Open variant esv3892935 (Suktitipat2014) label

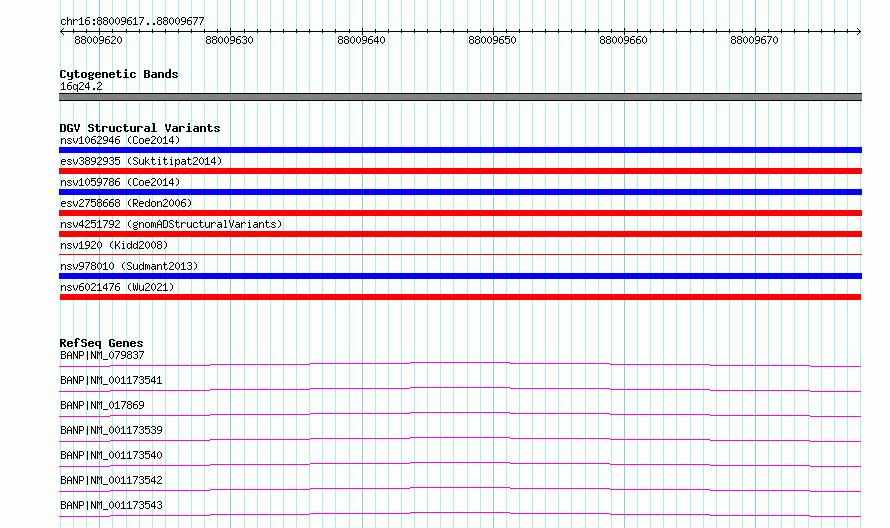point(141,161)
